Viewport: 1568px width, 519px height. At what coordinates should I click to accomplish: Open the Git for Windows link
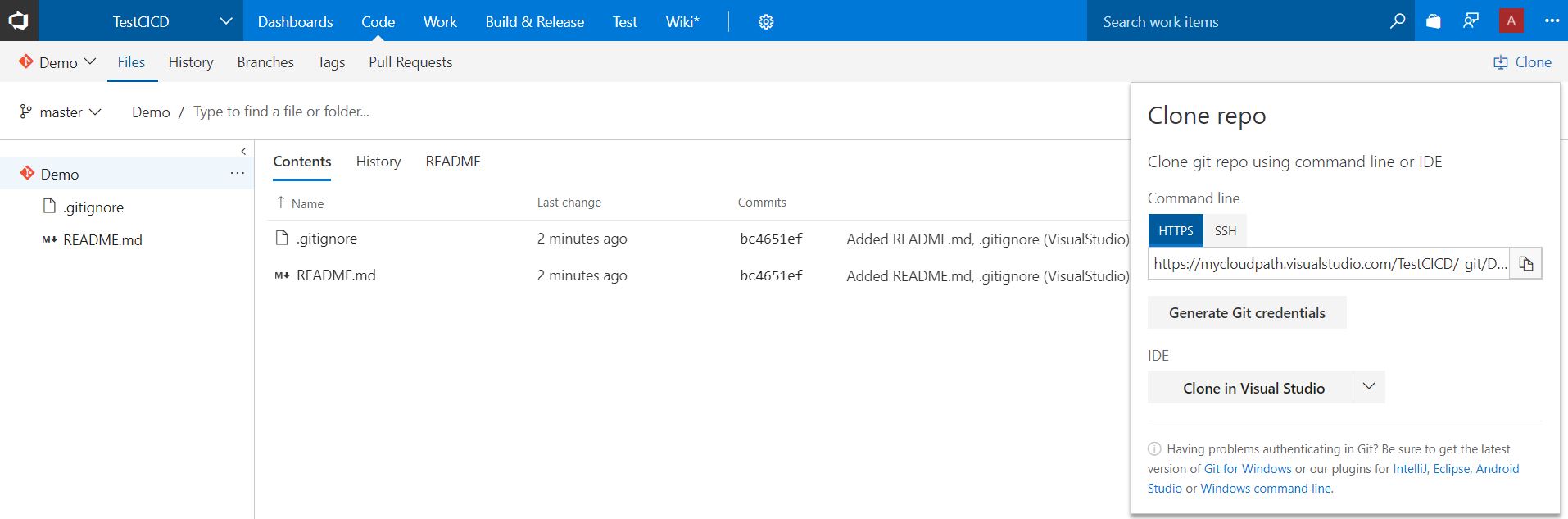coord(1248,469)
